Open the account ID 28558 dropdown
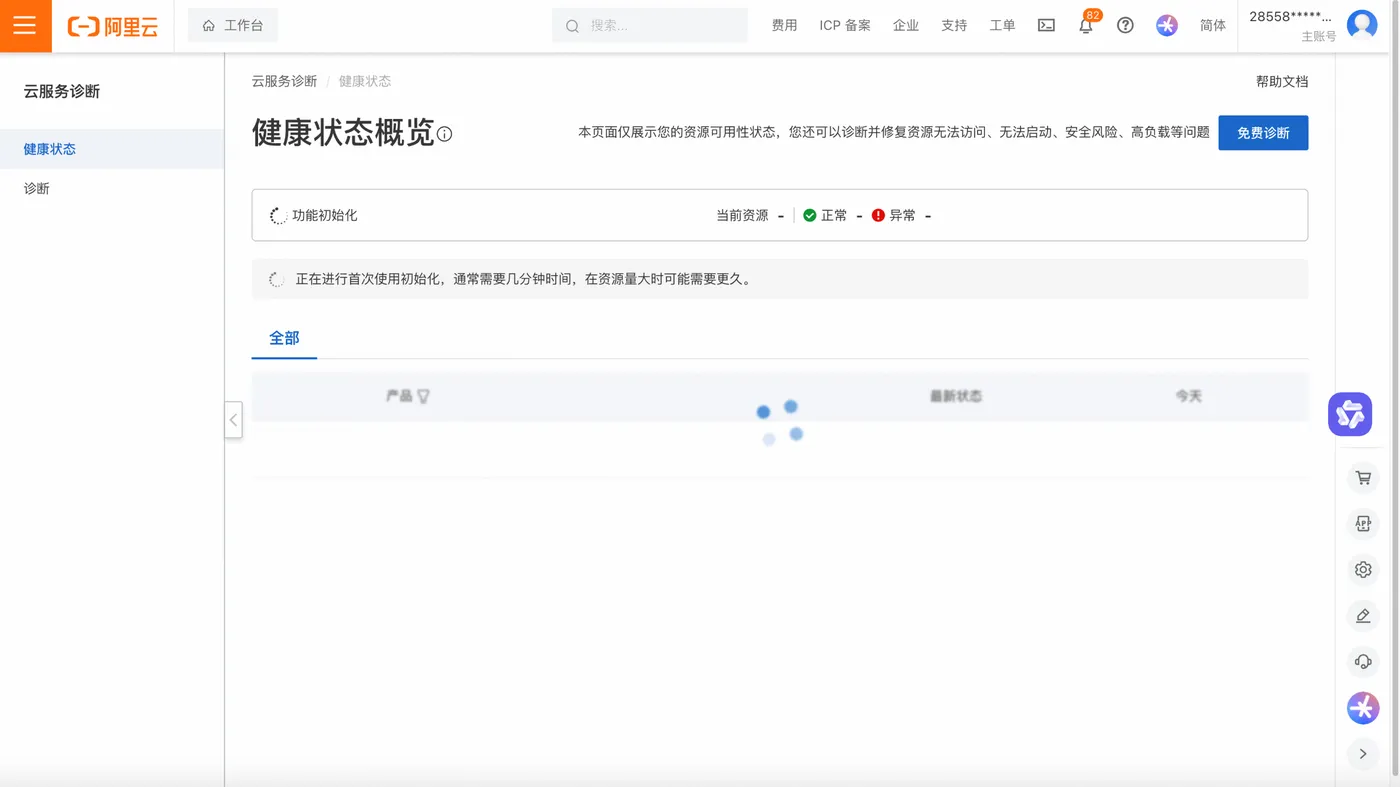1400x787 pixels. 1291,17
